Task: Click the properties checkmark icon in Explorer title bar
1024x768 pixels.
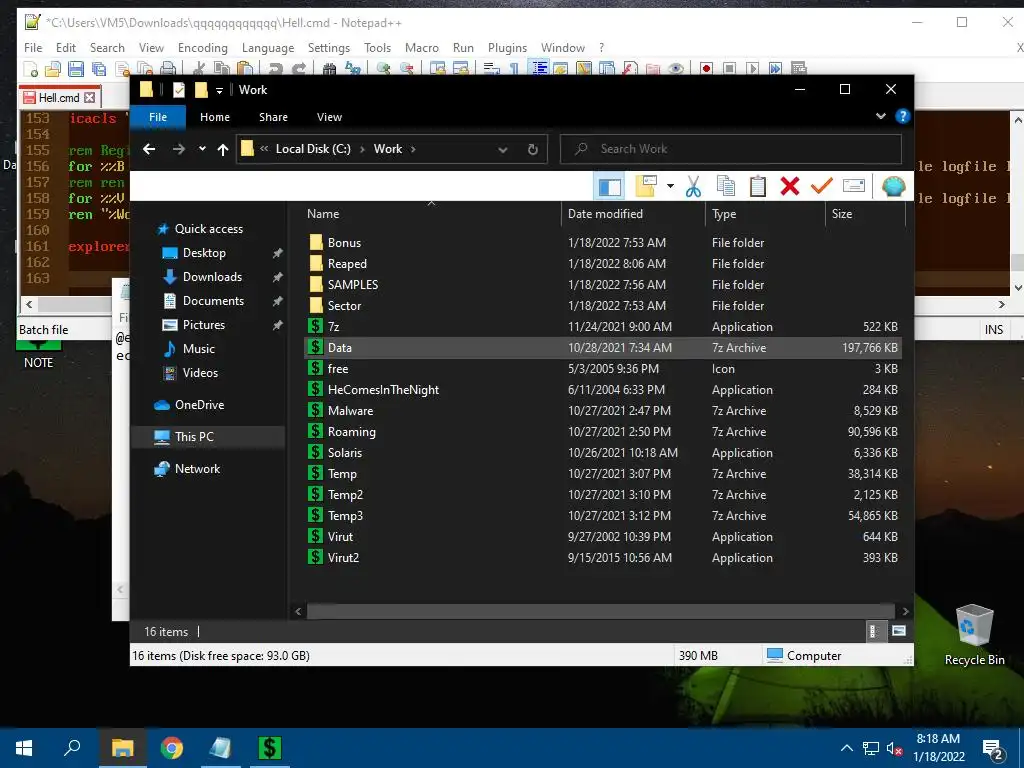Action: point(179,89)
